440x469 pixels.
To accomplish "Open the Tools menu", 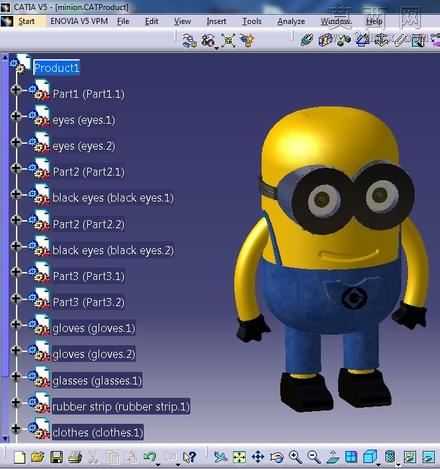I will [252, 21].
